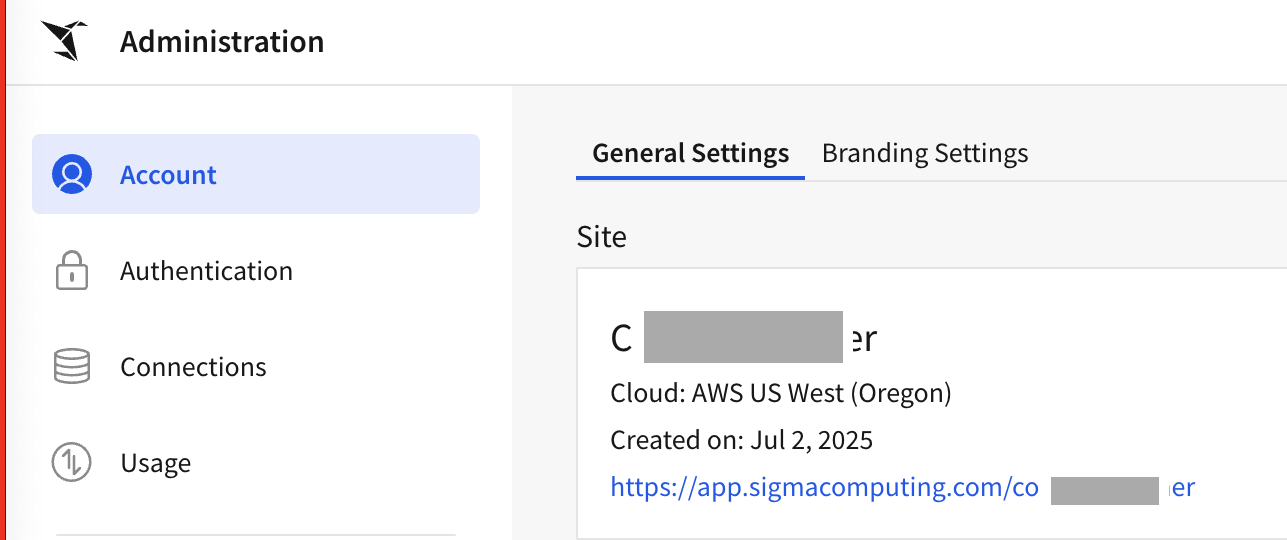Image resolution: width=1287 pixels, height=540 pixels.
Task: Click the Account person icon
Action: pos(72,174)
